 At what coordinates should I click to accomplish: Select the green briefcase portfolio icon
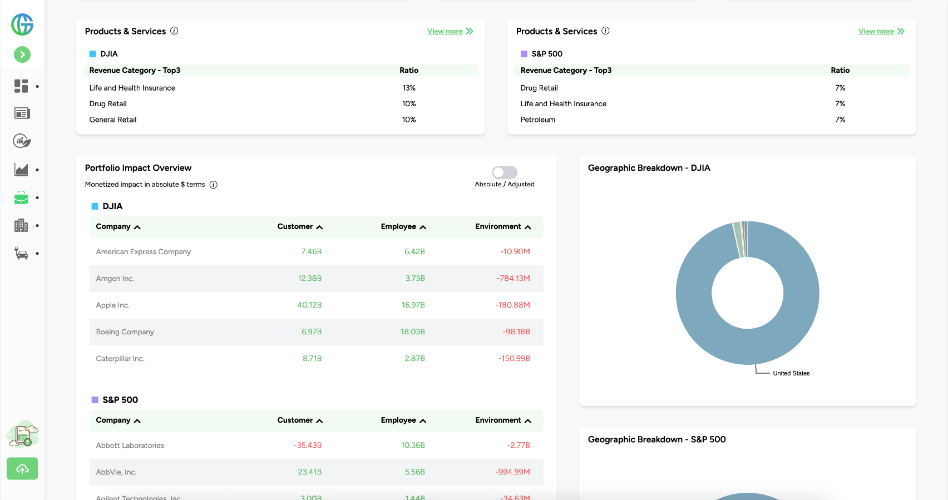pos(21,198)
